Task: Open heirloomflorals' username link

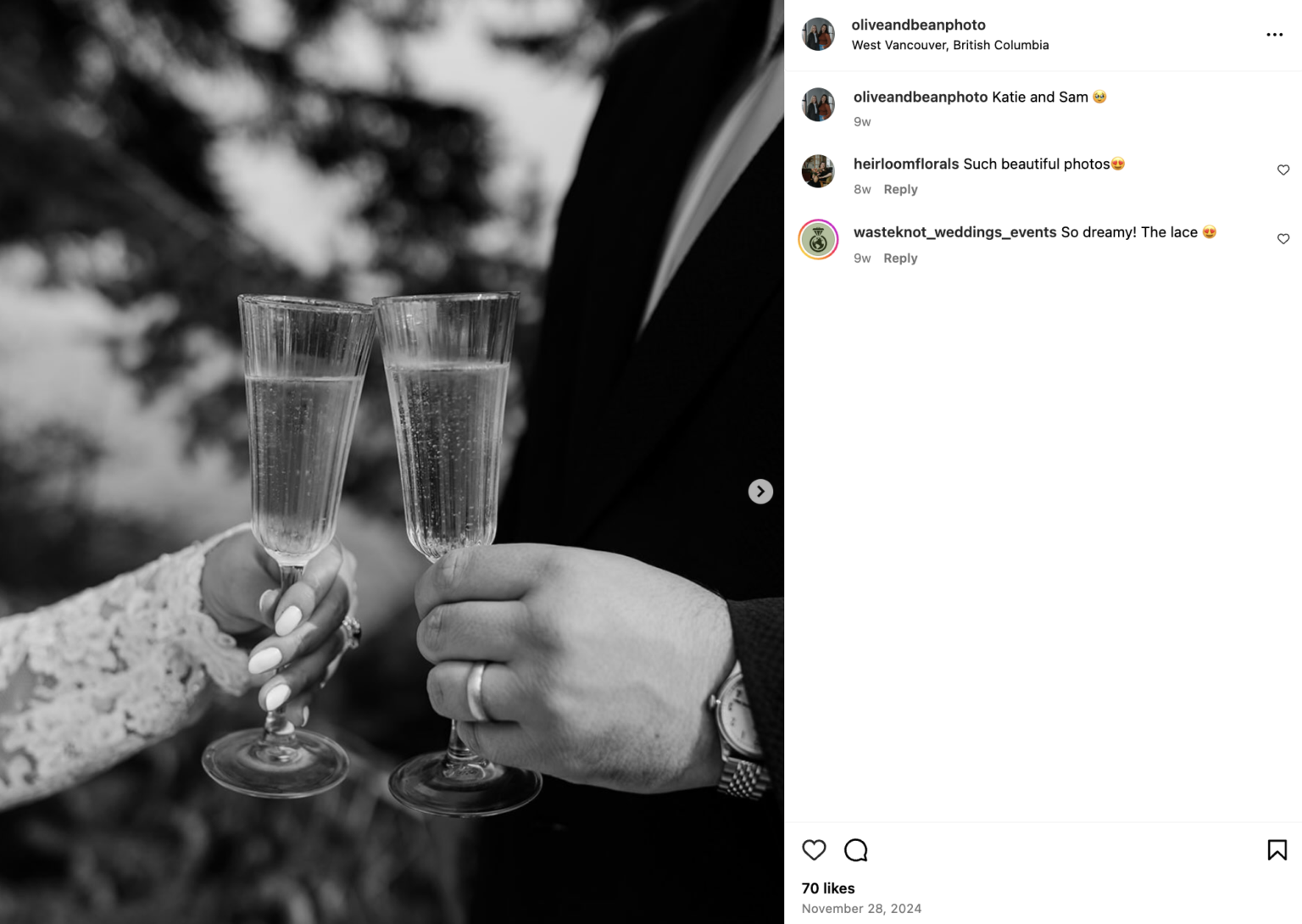Action: pyautogui.click(x=906, y=163)
